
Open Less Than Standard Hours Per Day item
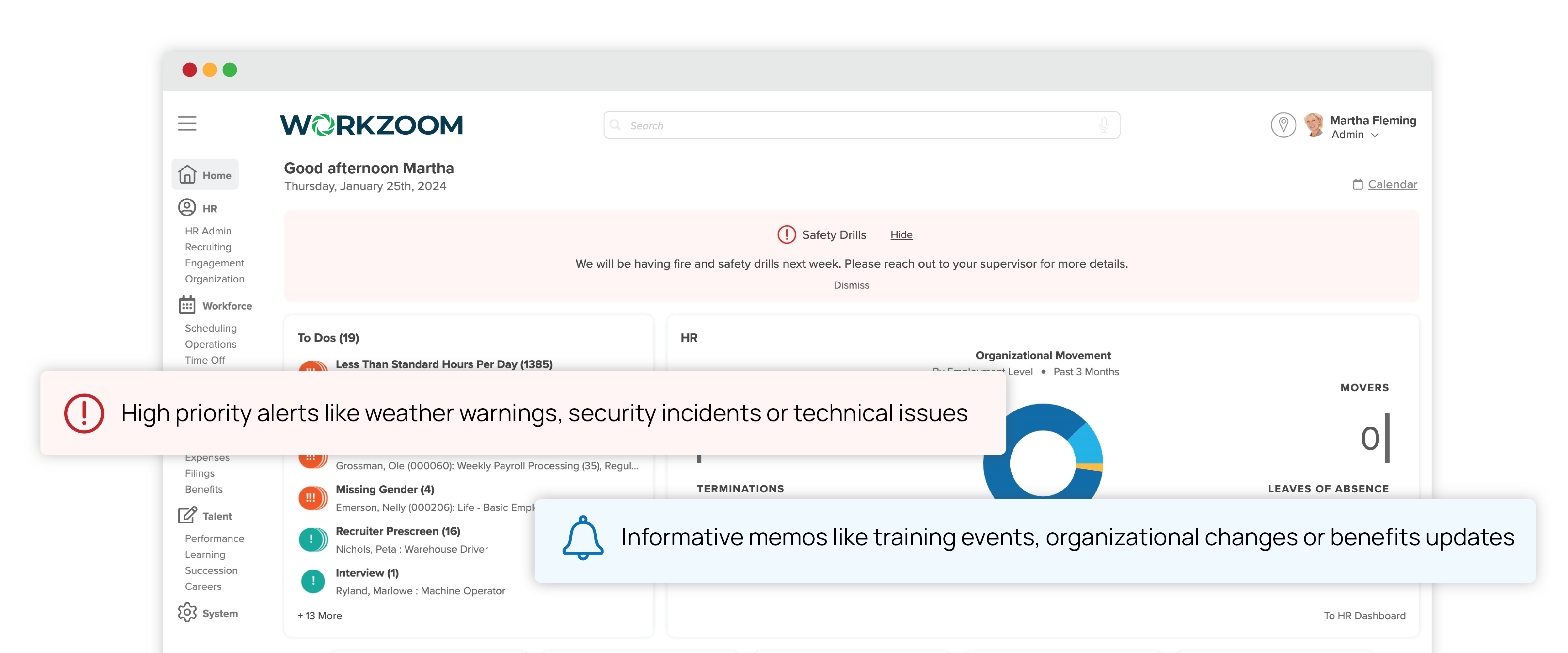(444, 364)
